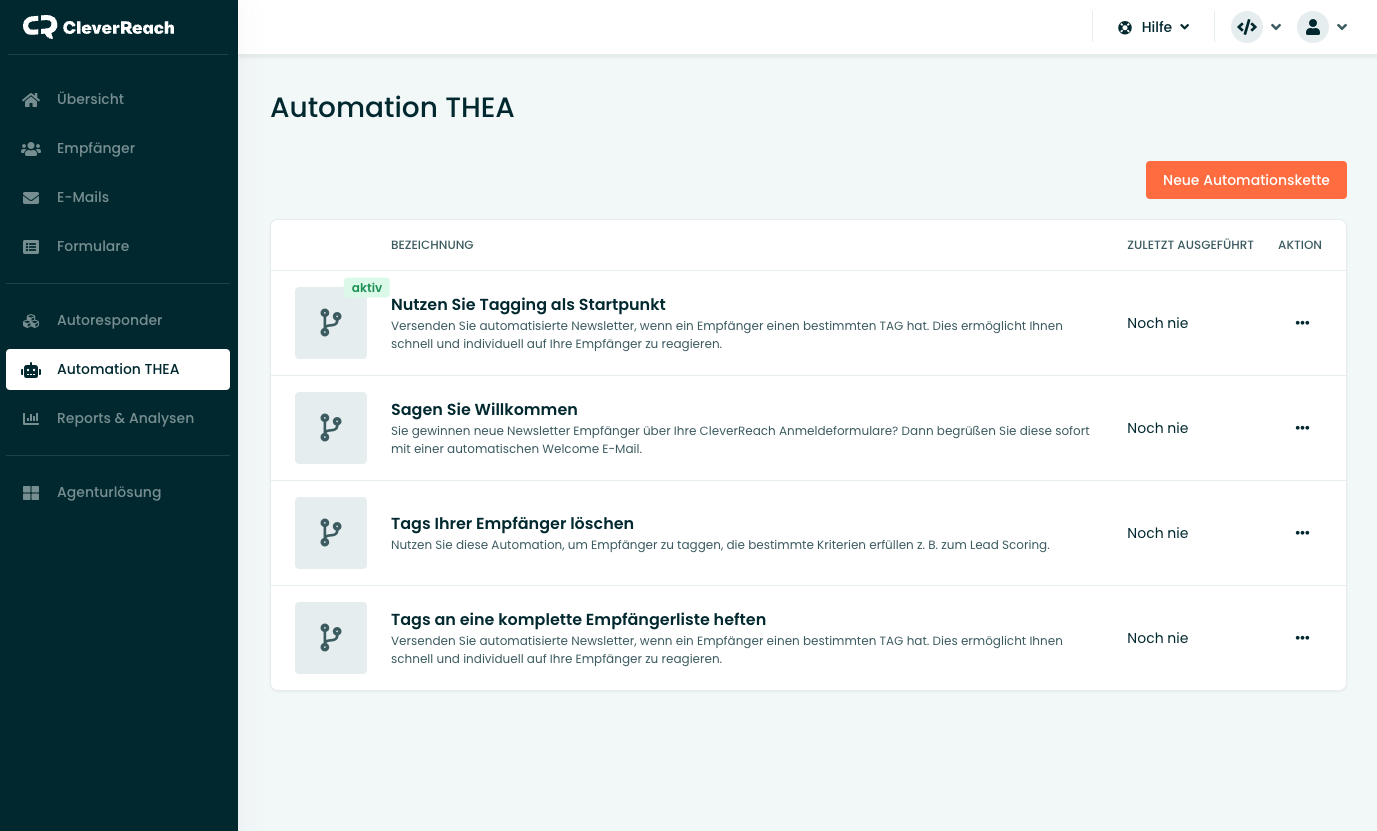Click the Formulare list icon

tap(31, 246)
